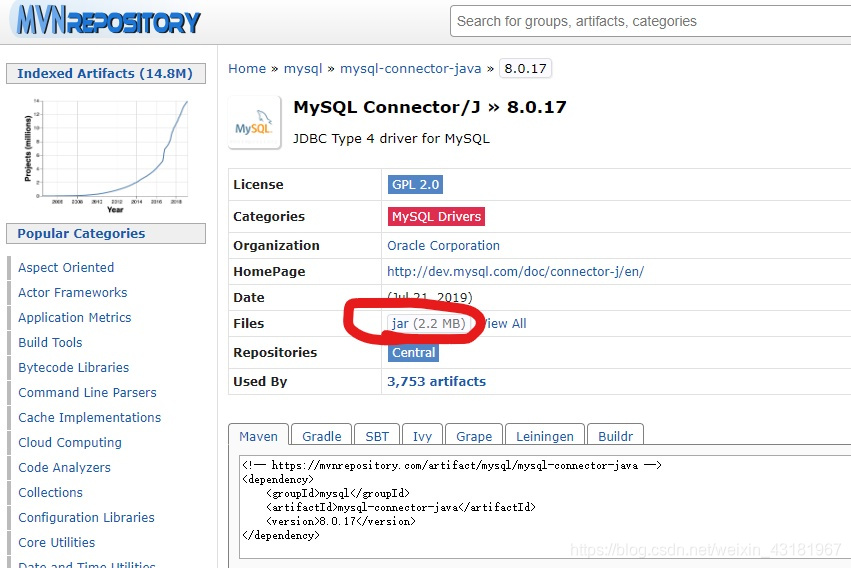This screenshot has width=851, height=568.
Task: Open mysql-connector-java breadcrumb link
Action: 410,69
